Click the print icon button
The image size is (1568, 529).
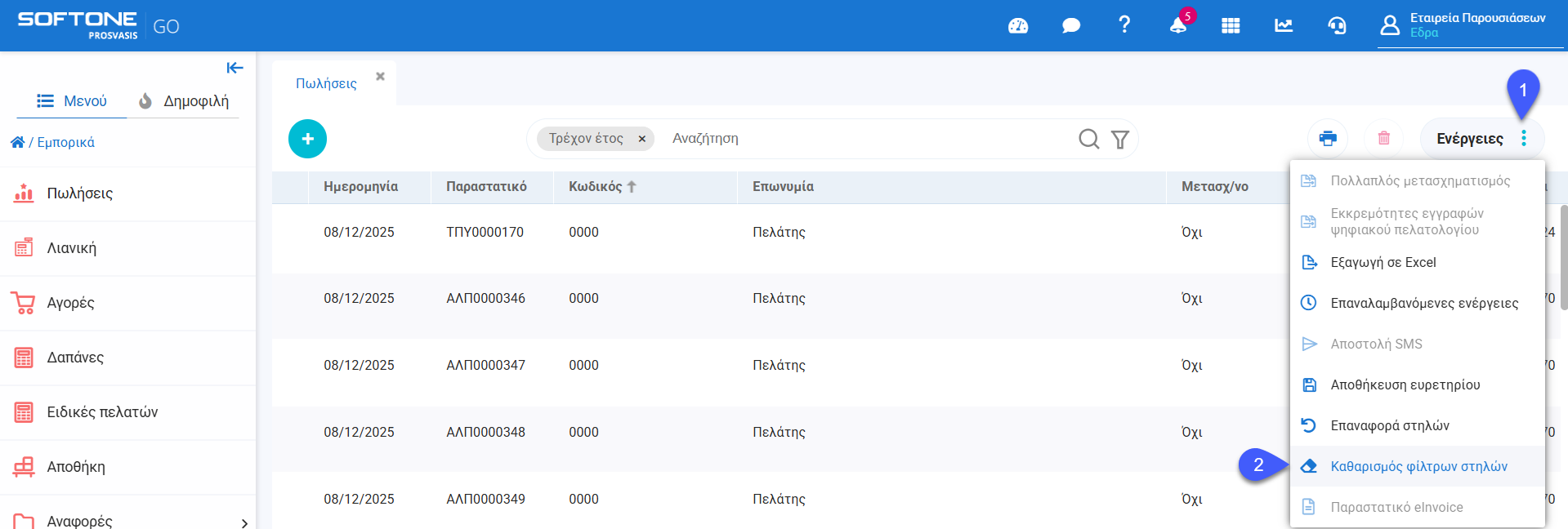pyautogui.click(x=1328, y=139)
